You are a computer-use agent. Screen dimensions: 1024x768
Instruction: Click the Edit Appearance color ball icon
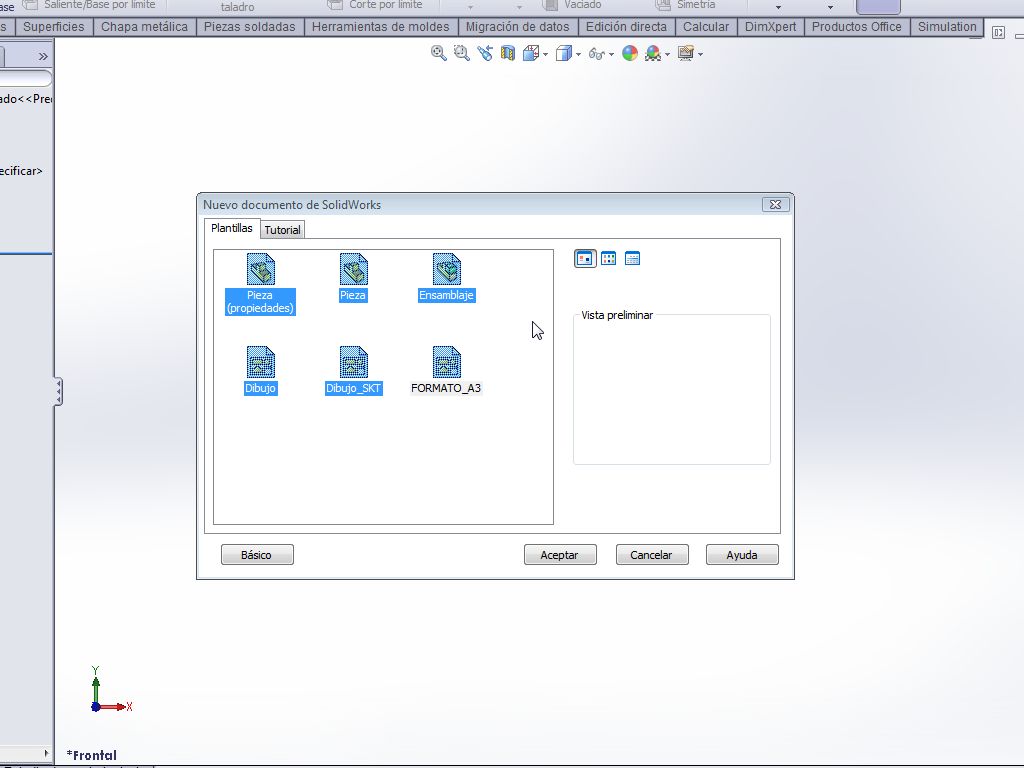point(630,54)
